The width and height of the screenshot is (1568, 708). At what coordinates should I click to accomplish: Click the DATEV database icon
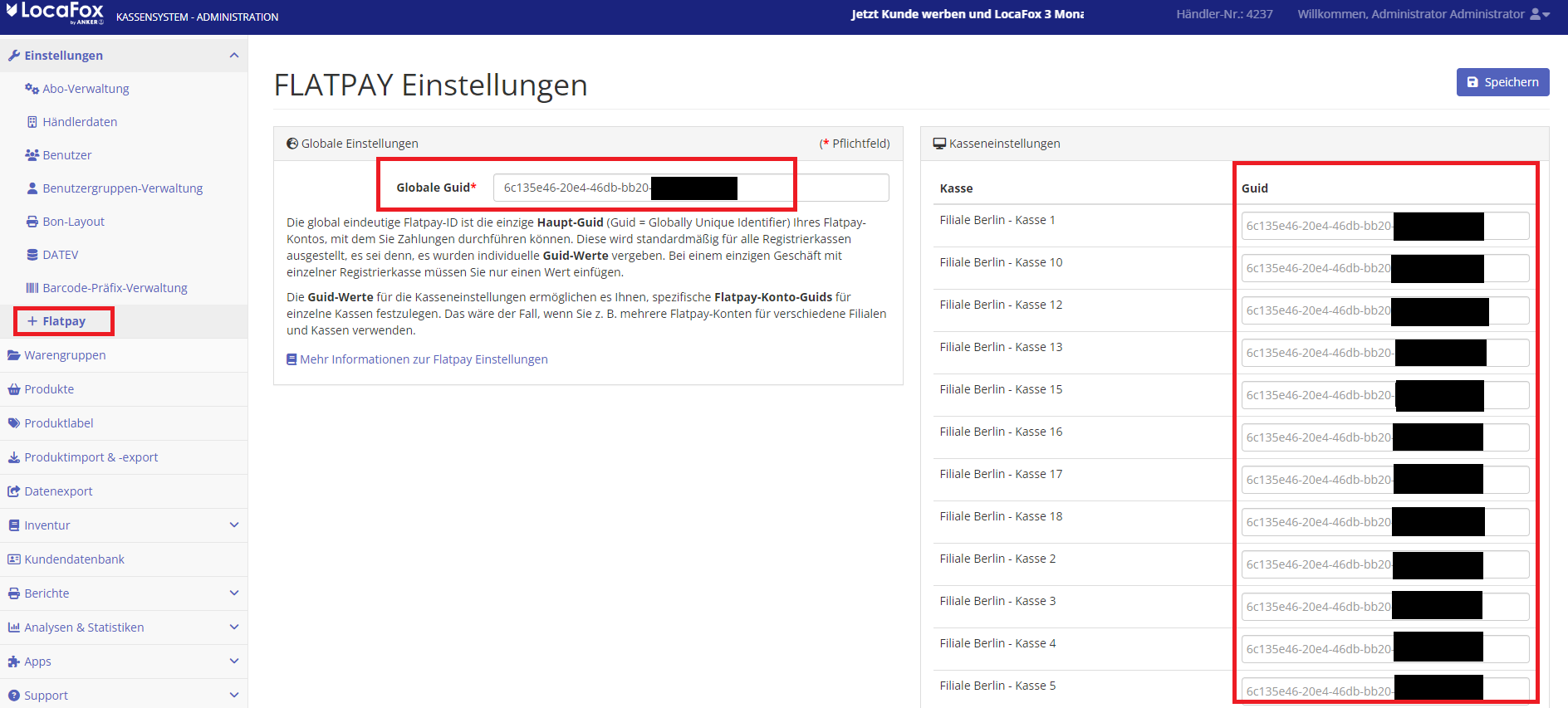click(32, 255)
